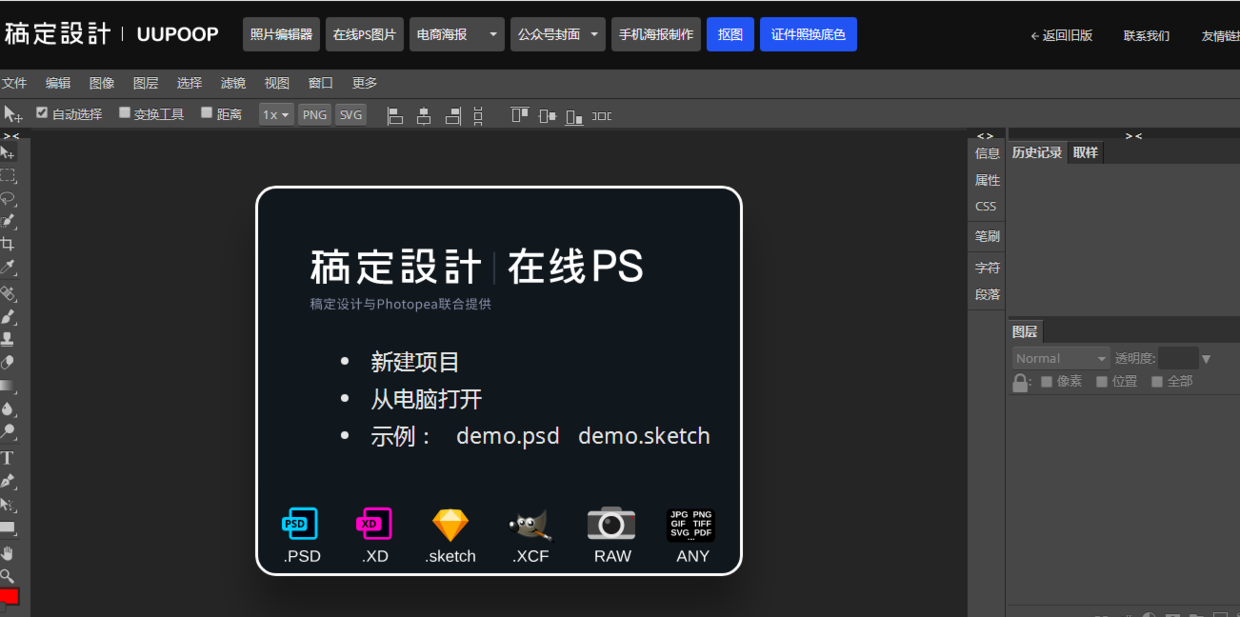The height and width of the screenshot is (617, 1240).
Task: Select the Type tool
Action: coord(7,458)
